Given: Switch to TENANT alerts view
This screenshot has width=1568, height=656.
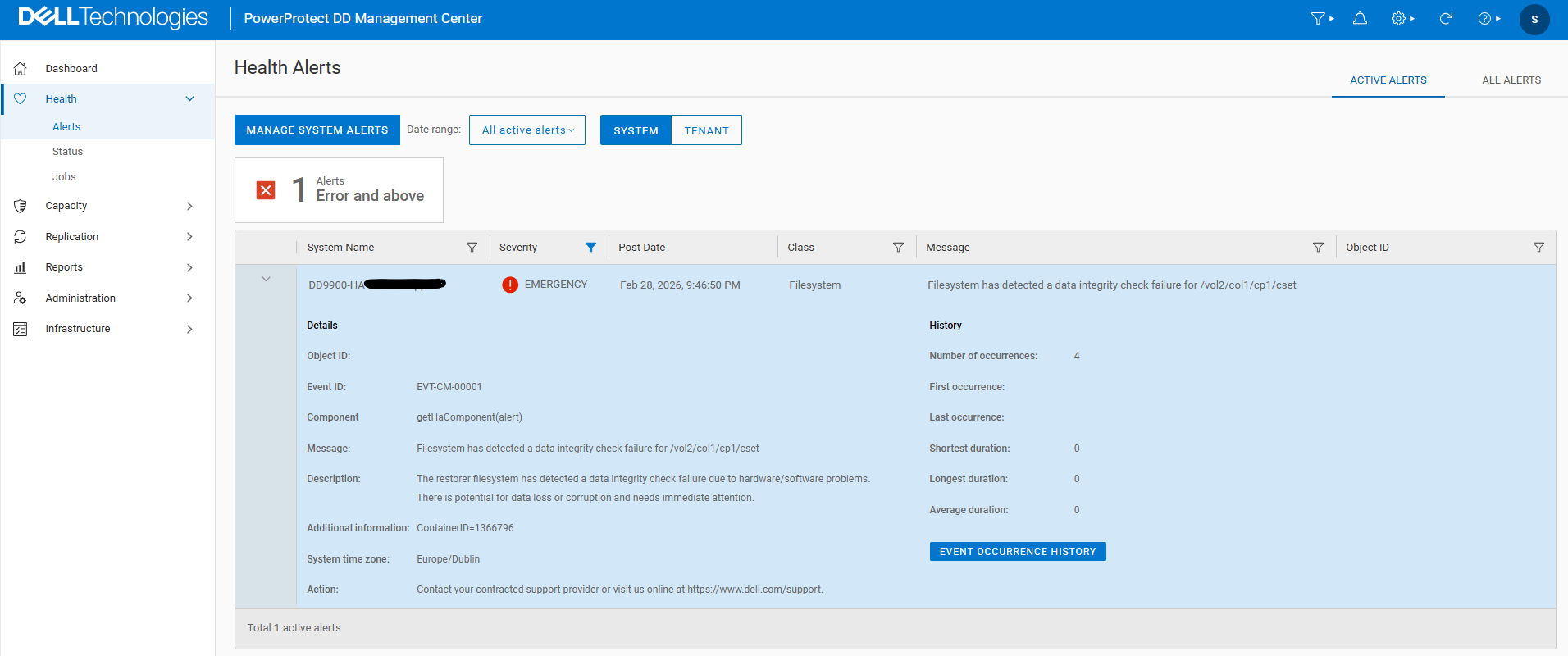Looking at the screenshot, I should click(706, 130).
